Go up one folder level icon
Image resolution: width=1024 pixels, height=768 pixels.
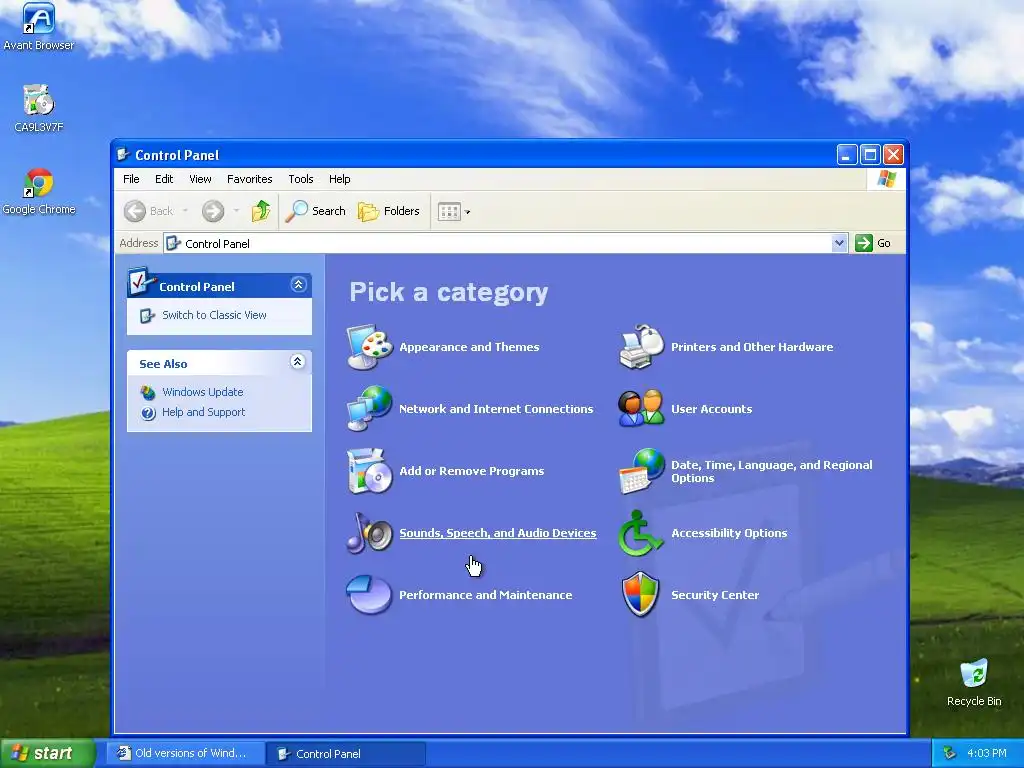[261, 211]
